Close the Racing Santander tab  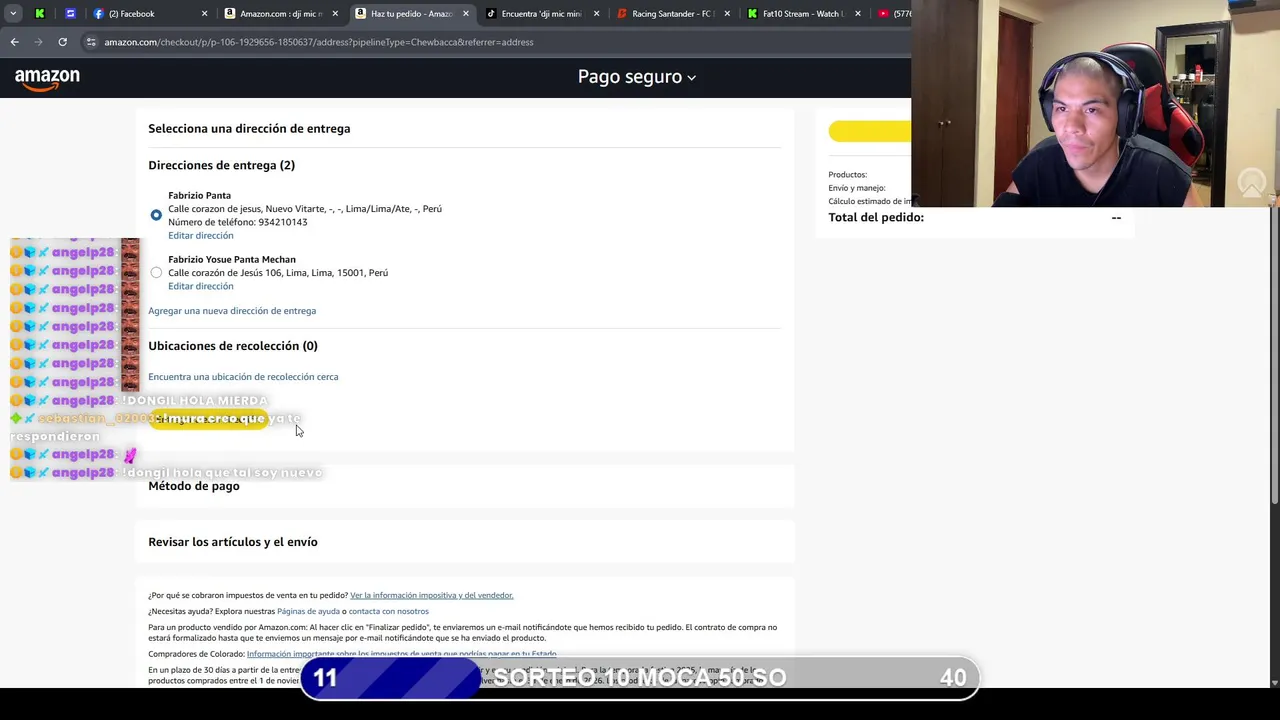pos(727,14)
